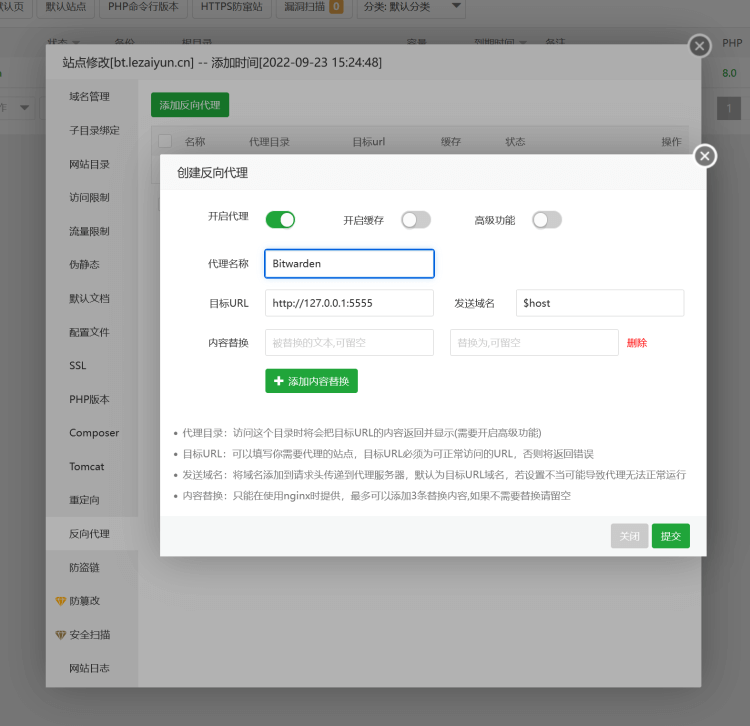The image size is (750, 726).
Task: Open the 默认文档 tab
Action: (89, 298)
